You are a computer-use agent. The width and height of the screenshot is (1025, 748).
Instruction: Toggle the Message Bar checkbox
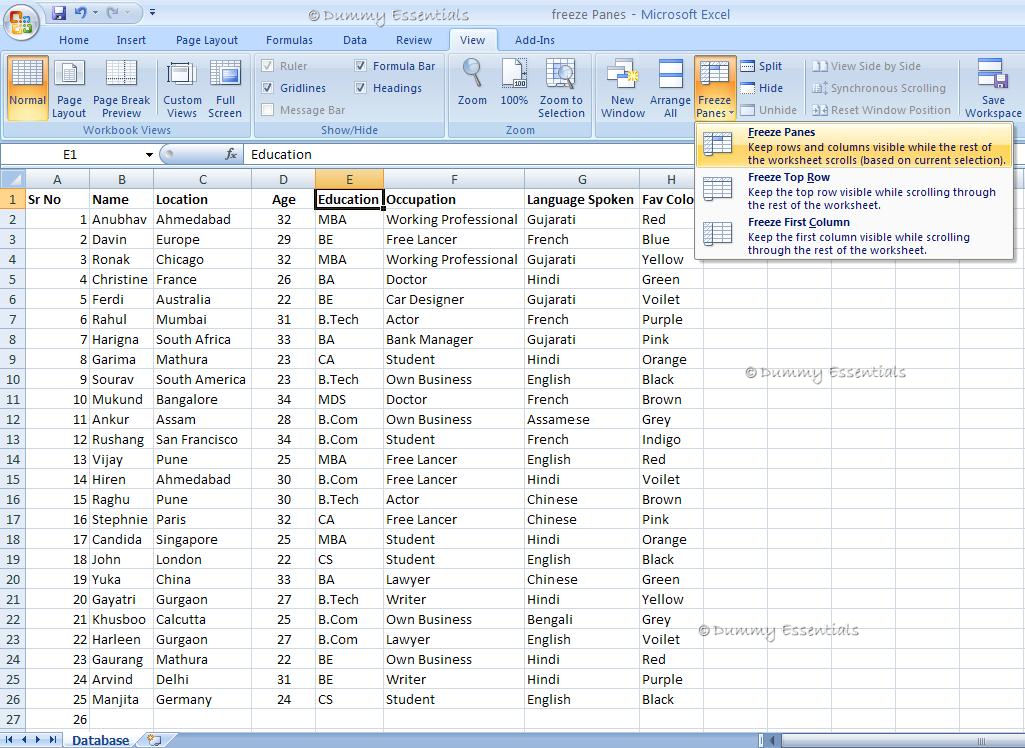[267, 110]
